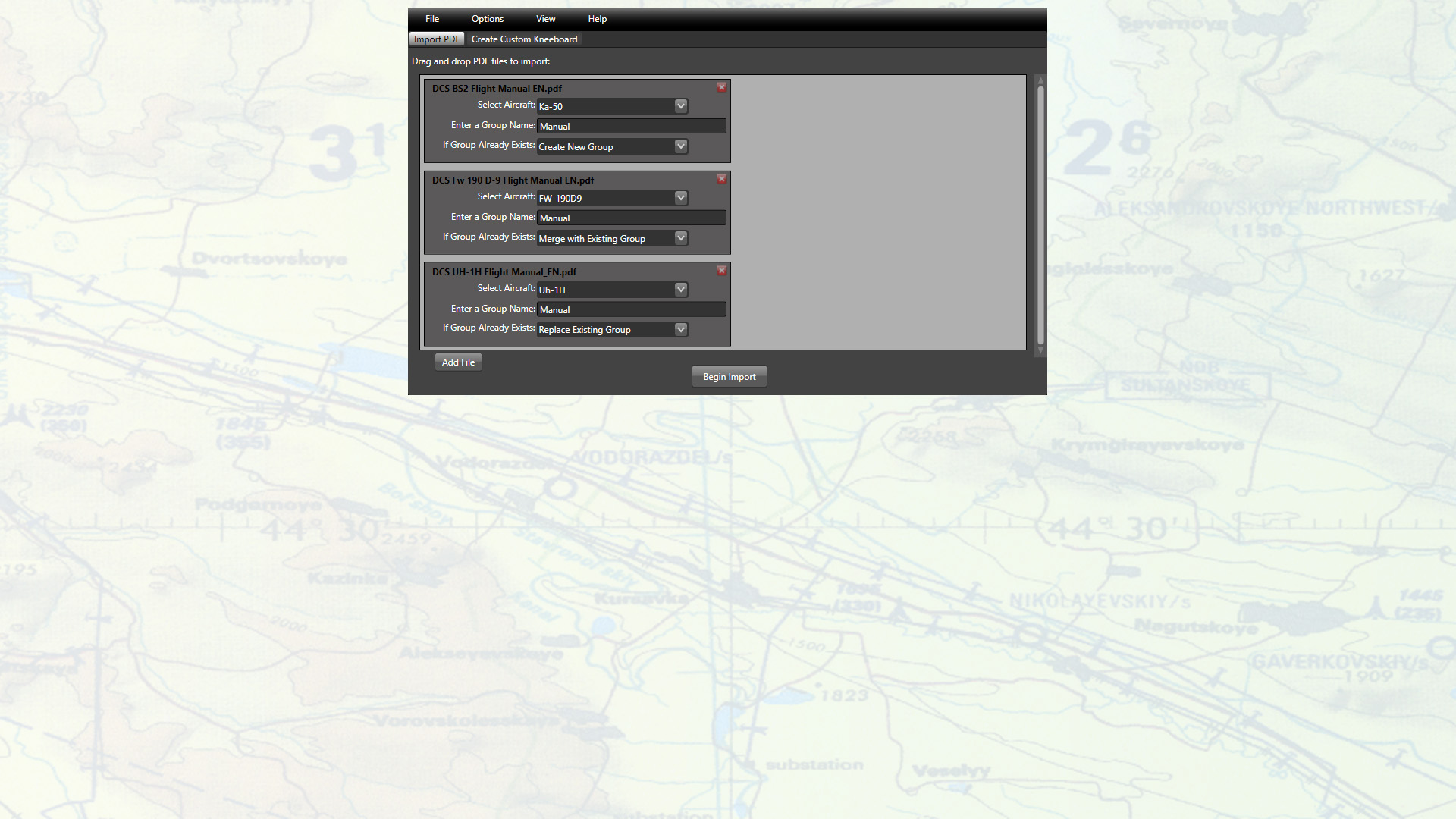Open the View menu
Image resolution: width=1456 pixels, height=819 pixels.
pos(545,18)
